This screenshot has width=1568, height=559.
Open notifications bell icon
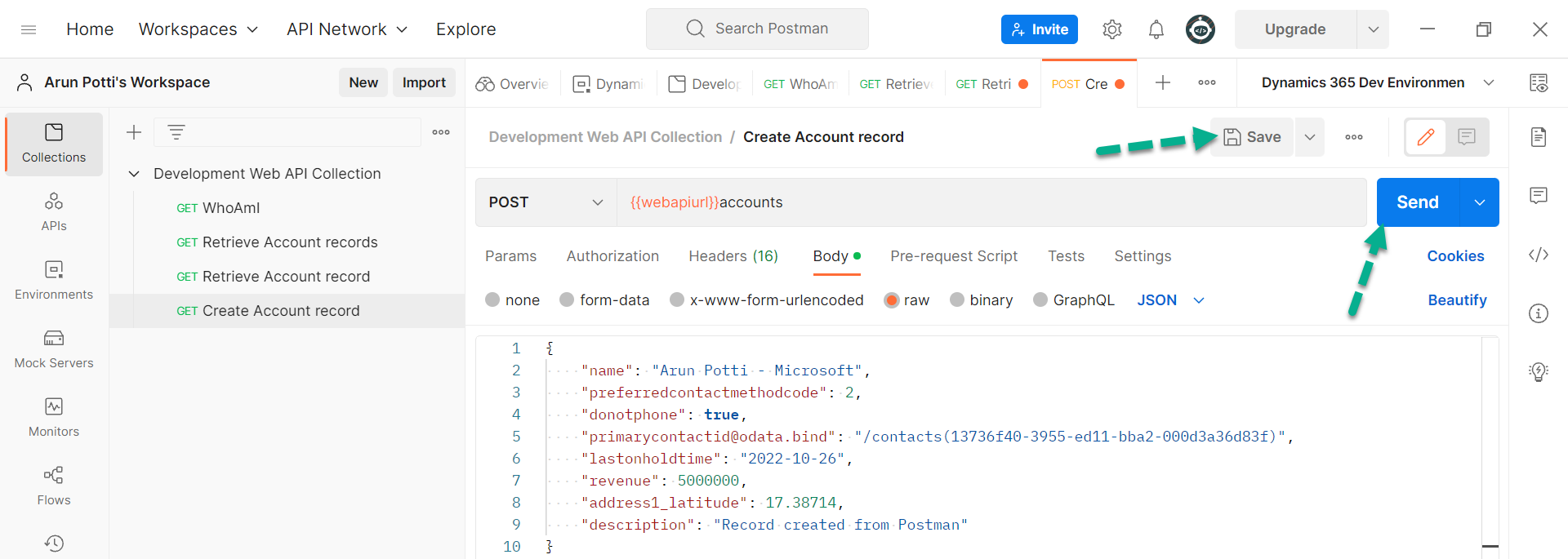coord(1156,29)
